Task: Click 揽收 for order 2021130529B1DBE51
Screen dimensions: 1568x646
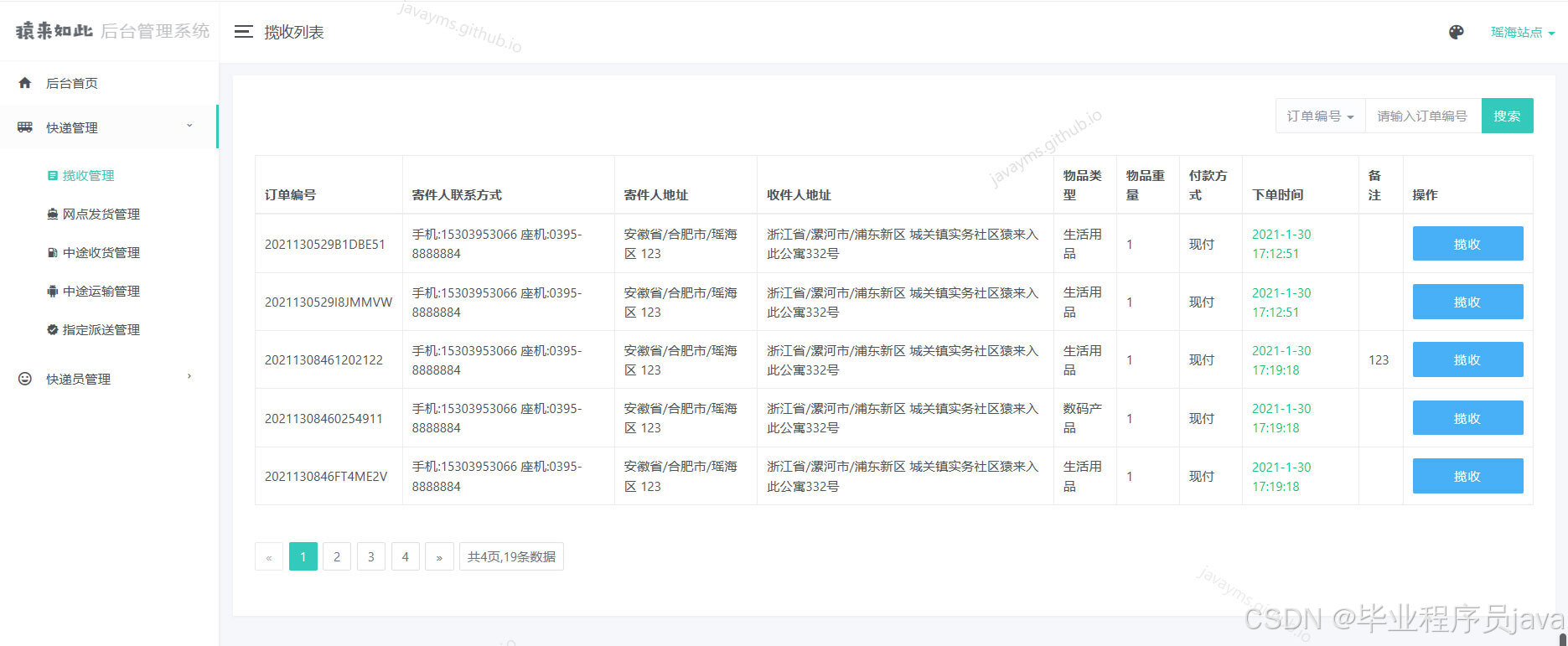Action: tap(1467, 244)
